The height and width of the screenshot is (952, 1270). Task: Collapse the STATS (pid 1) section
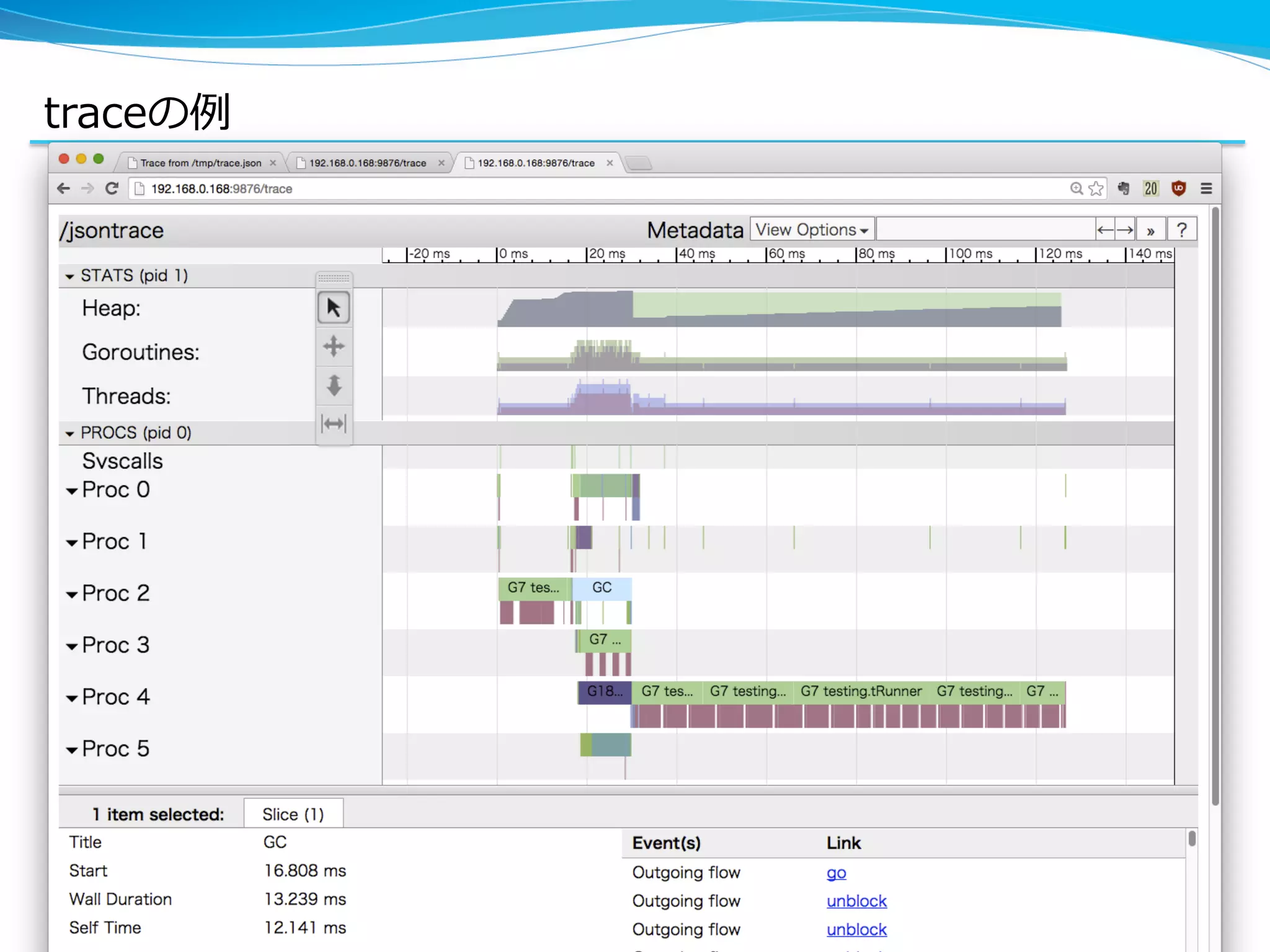(x=70, y=276)
